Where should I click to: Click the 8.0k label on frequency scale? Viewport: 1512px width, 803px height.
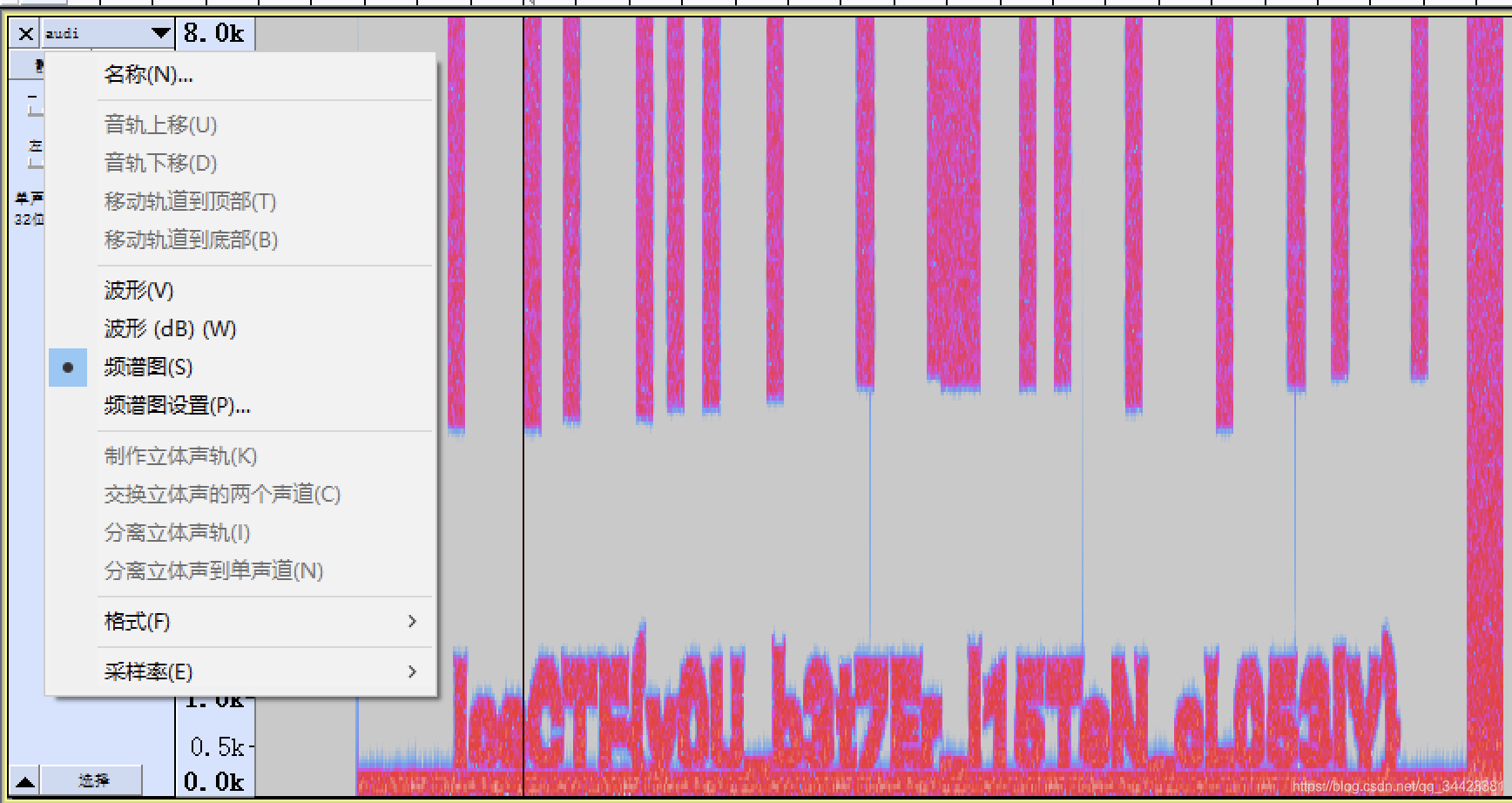tap(214, 33)
